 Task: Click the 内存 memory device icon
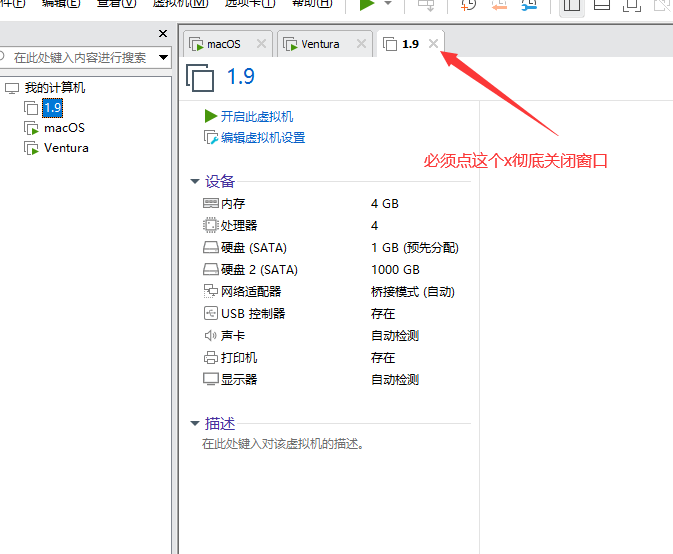(x=211, y=203)
